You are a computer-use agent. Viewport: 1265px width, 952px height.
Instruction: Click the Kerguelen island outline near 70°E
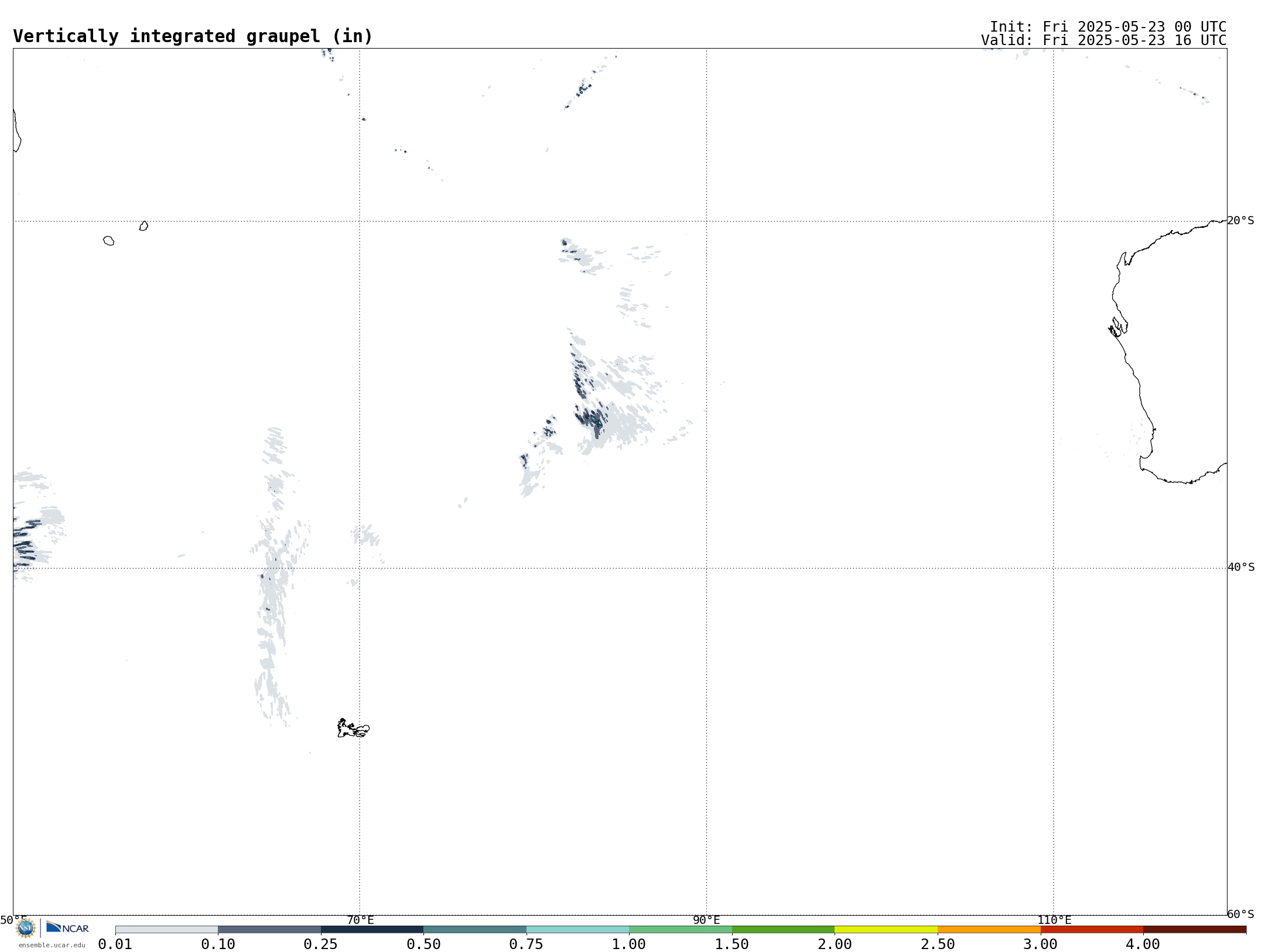pyautogui.click(x=353, y=728)
